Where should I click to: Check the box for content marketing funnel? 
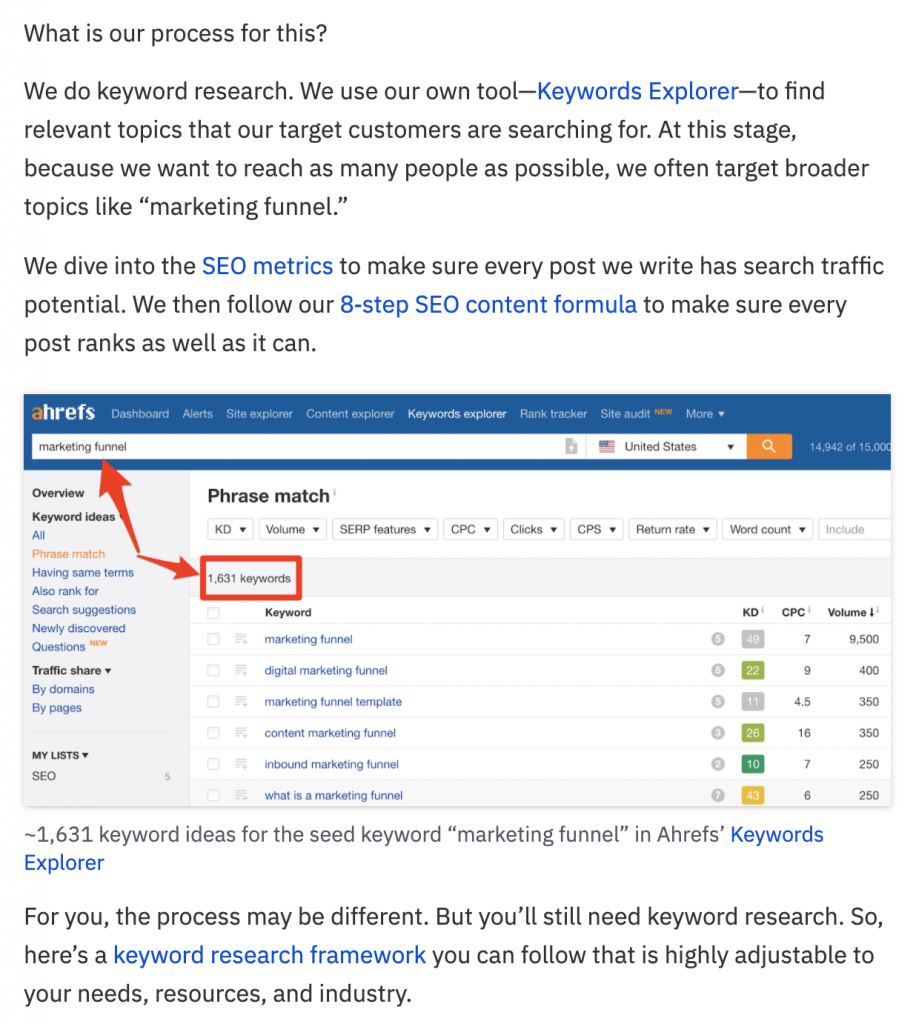(x=213, y=733)
